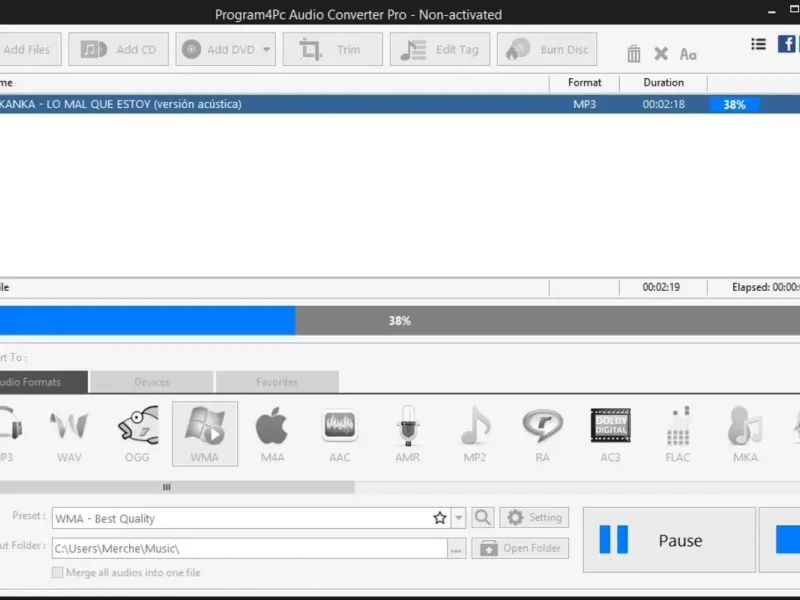Open the list view menu icon
800x600 pixels.
(x=759, y=44)
